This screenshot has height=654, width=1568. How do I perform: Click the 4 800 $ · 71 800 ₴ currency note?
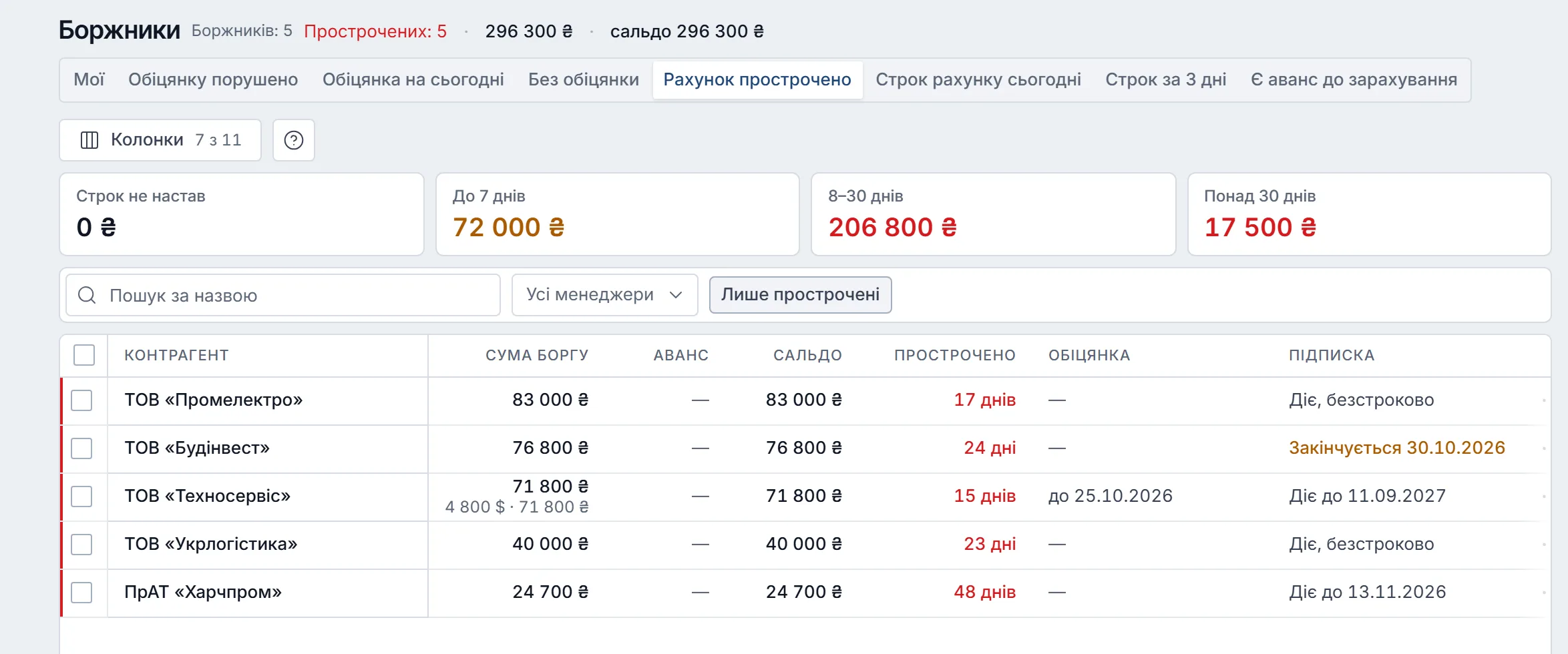517,508
